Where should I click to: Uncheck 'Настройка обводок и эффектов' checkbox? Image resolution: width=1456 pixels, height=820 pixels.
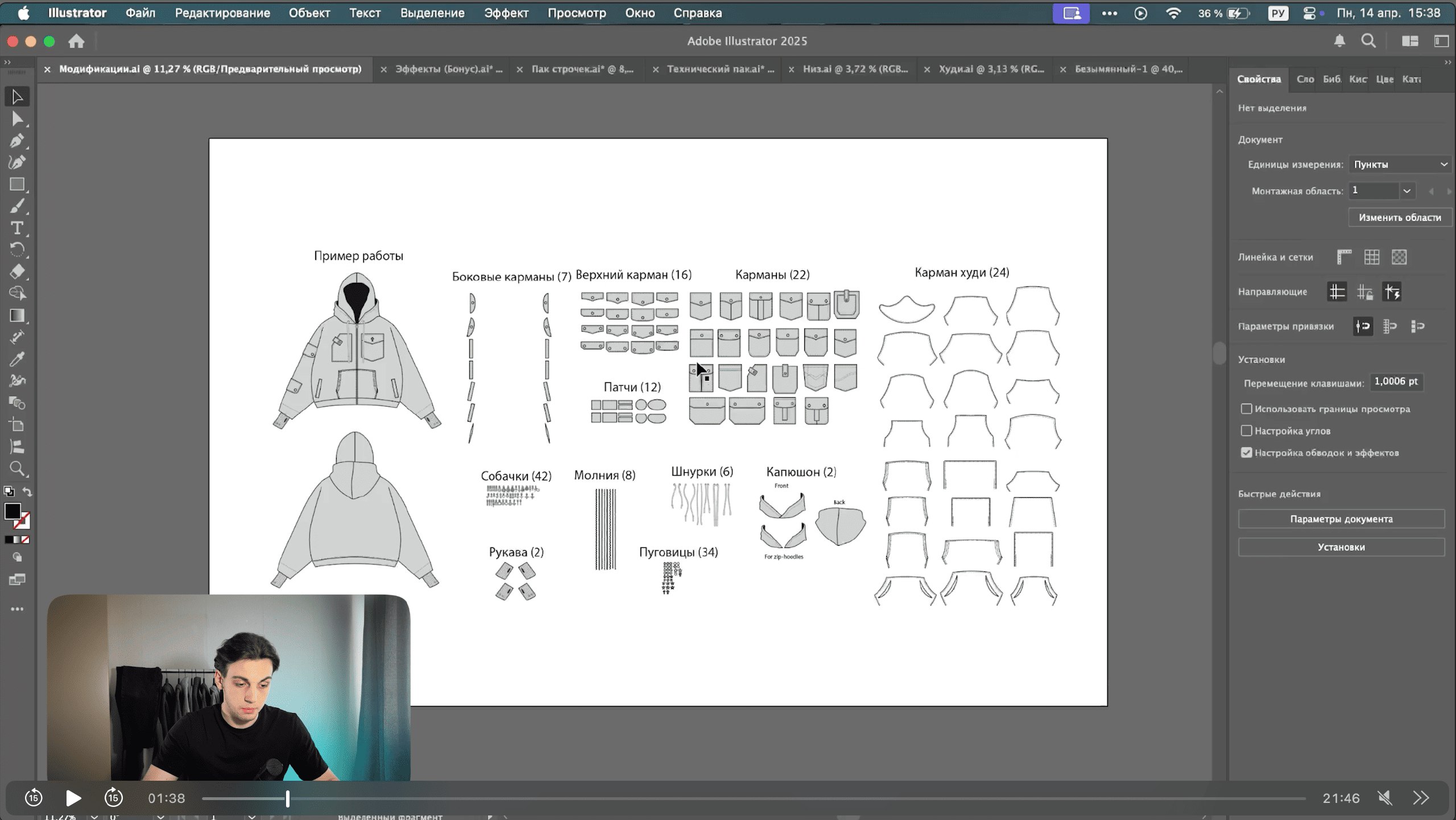tap(1246, 452)
